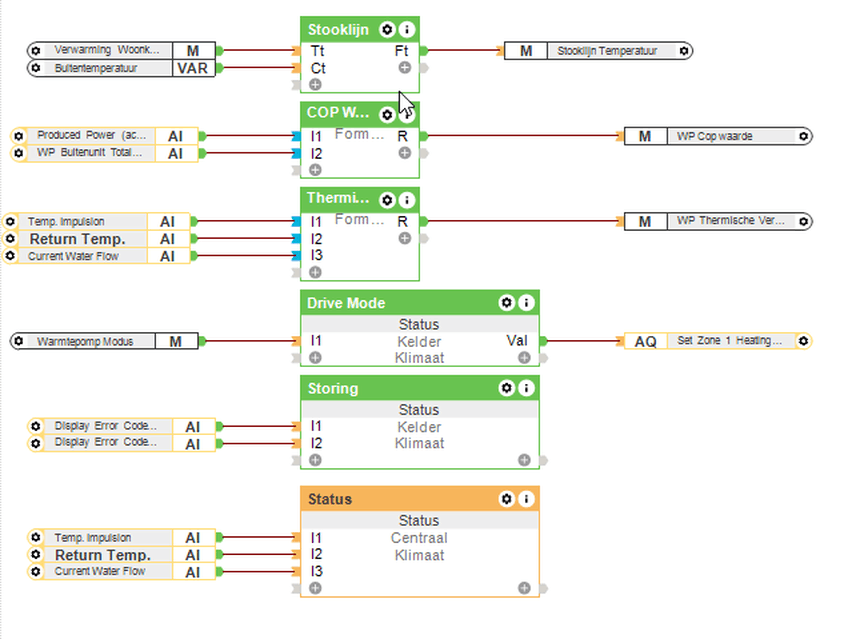
Task: Select the Stooklijn block title
Action: [x=338, y=29]
